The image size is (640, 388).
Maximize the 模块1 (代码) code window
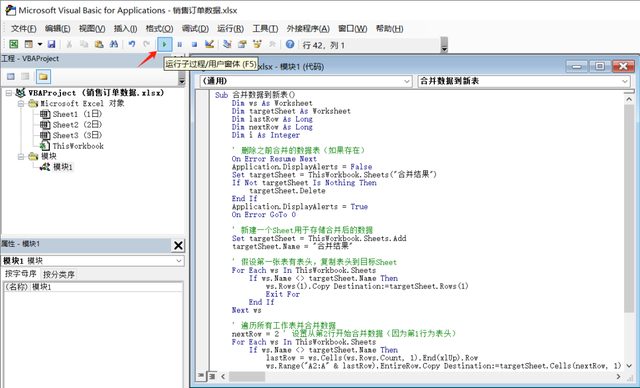[x=600, y=66]
